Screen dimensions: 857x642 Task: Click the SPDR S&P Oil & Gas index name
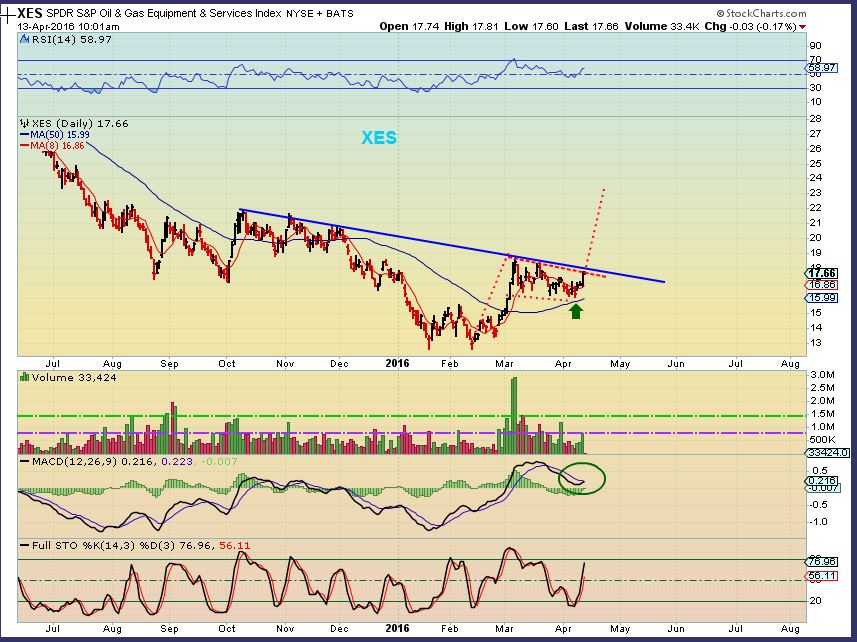coord(164,13)
